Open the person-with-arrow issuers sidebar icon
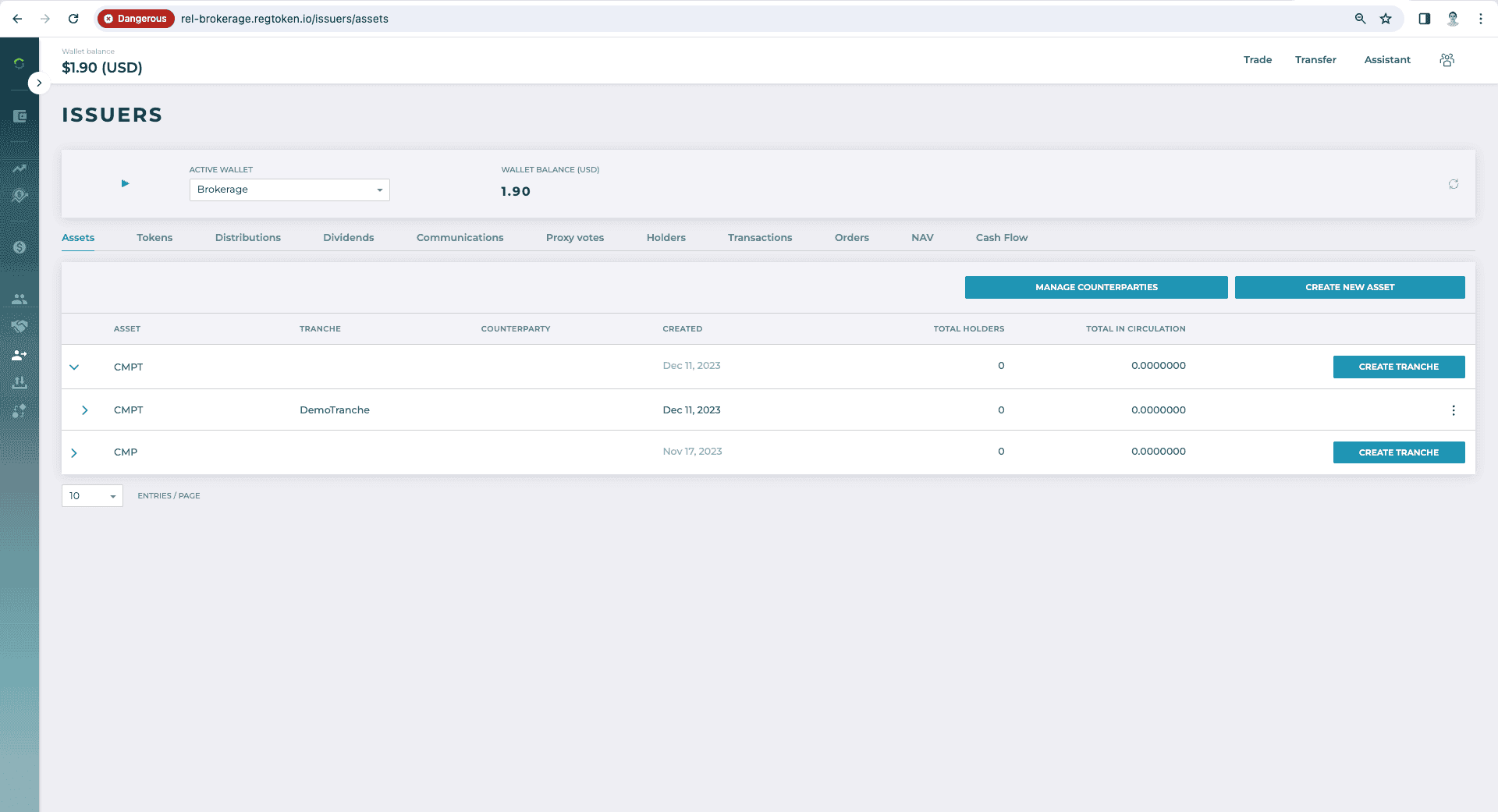The width and height of the screenshot is (1498, 812). [20, 355]
